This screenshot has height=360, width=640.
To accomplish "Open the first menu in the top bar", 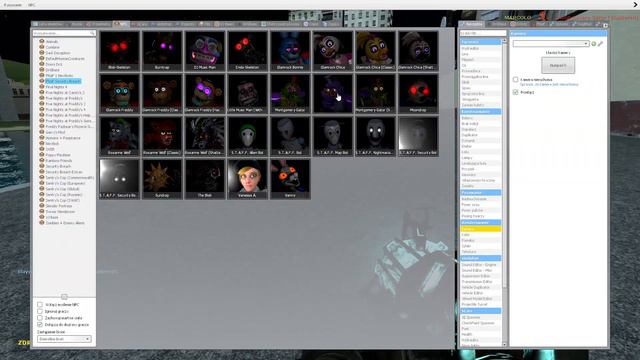I will point(13,5).
